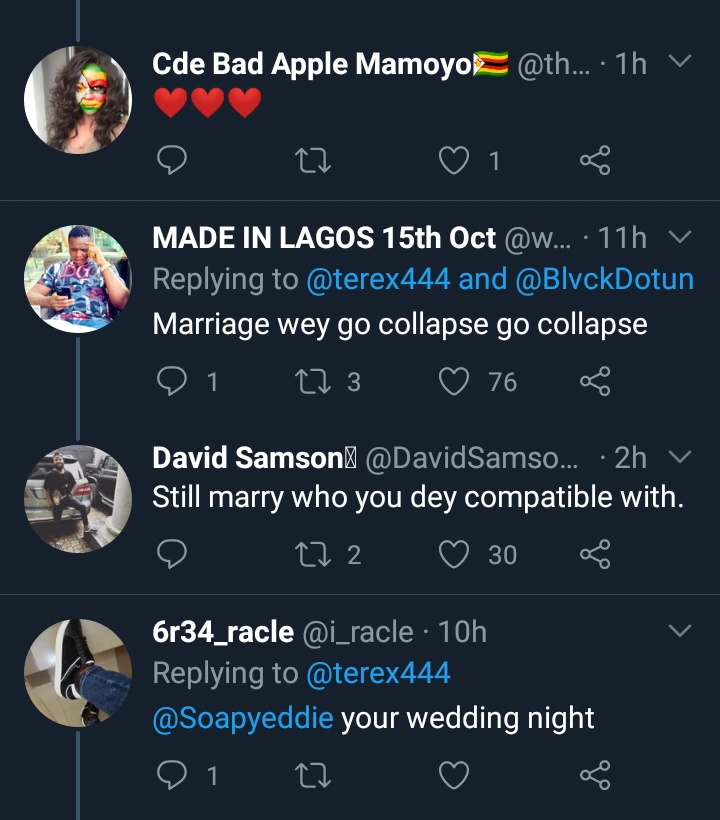This screenshot has width=720, height=820.
Task: Retweet the 'Marriage wey go collapse' tweet
Action: tap(314, 381)
